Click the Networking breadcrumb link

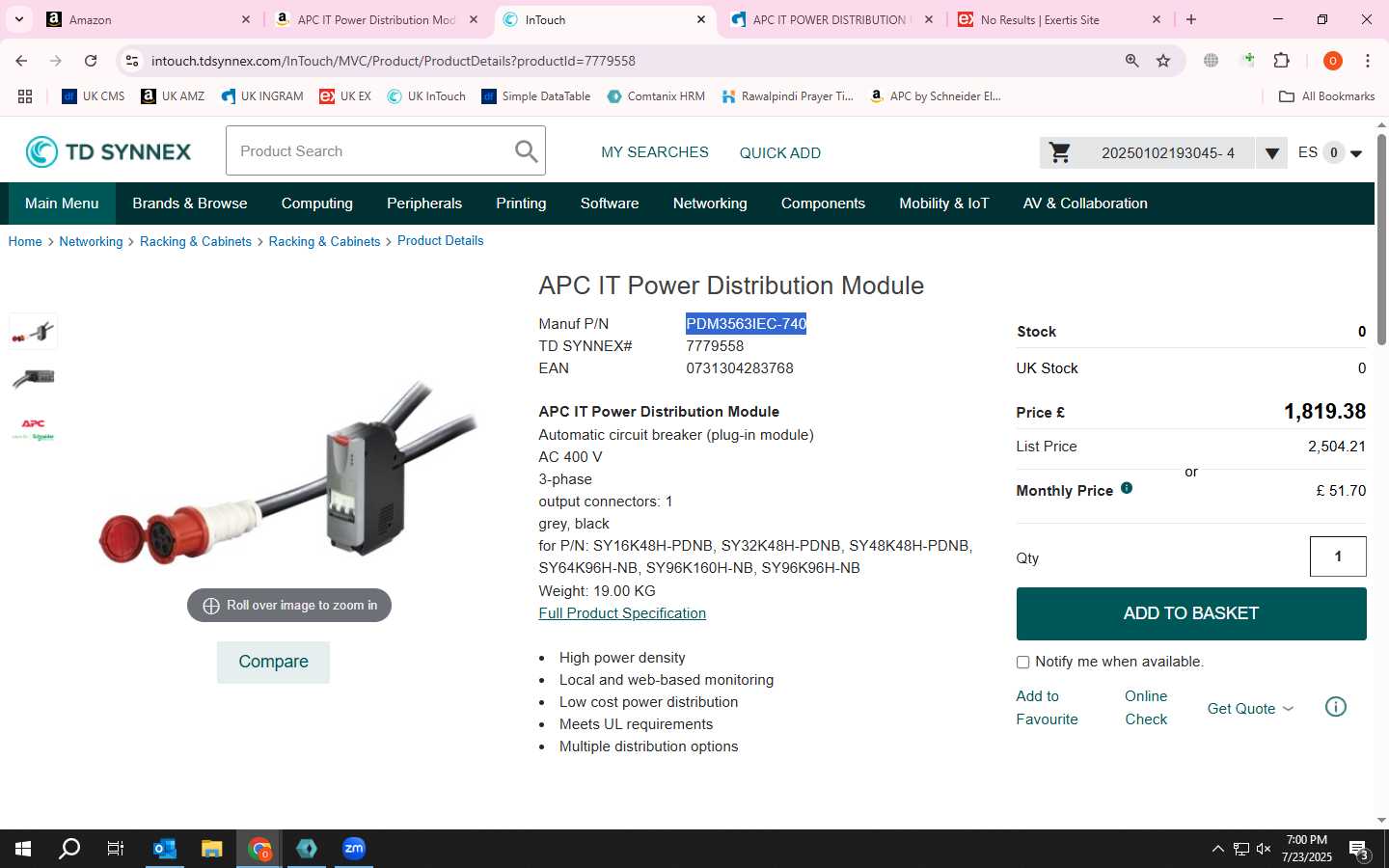point(91,241)
